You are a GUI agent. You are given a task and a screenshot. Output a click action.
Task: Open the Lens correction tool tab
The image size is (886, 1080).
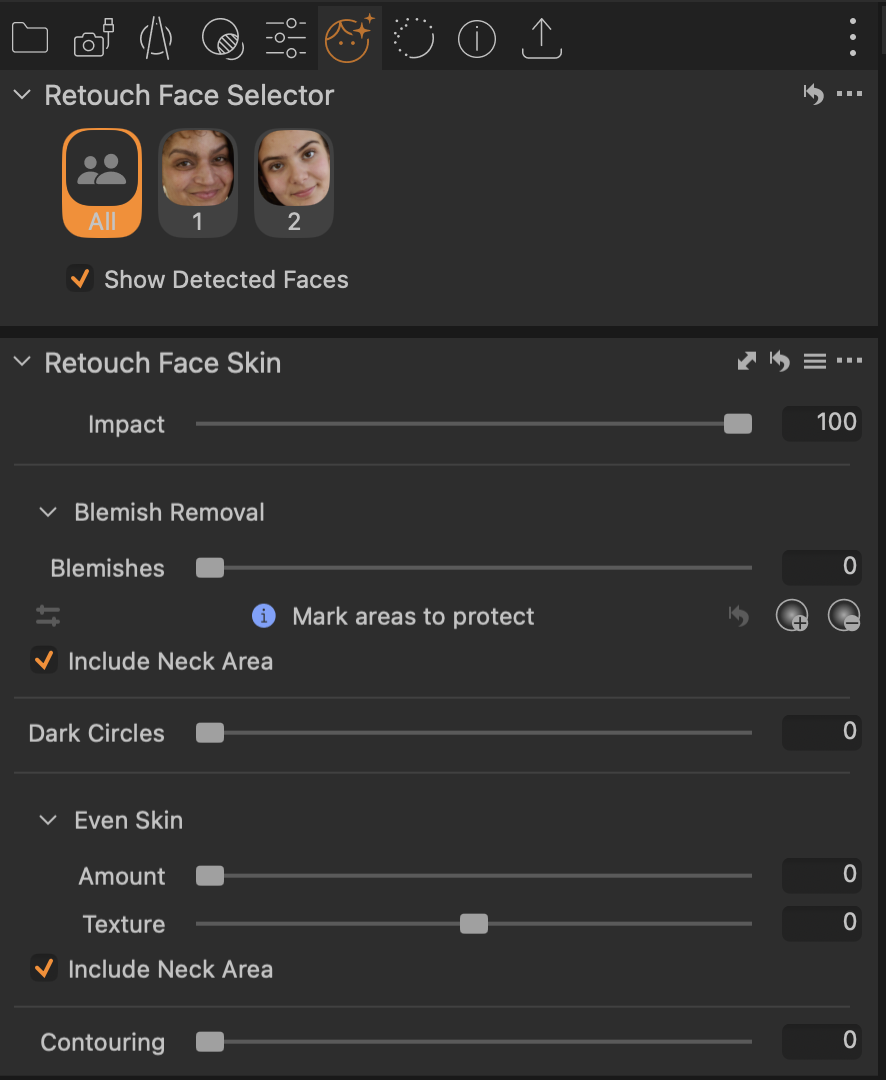157,37
